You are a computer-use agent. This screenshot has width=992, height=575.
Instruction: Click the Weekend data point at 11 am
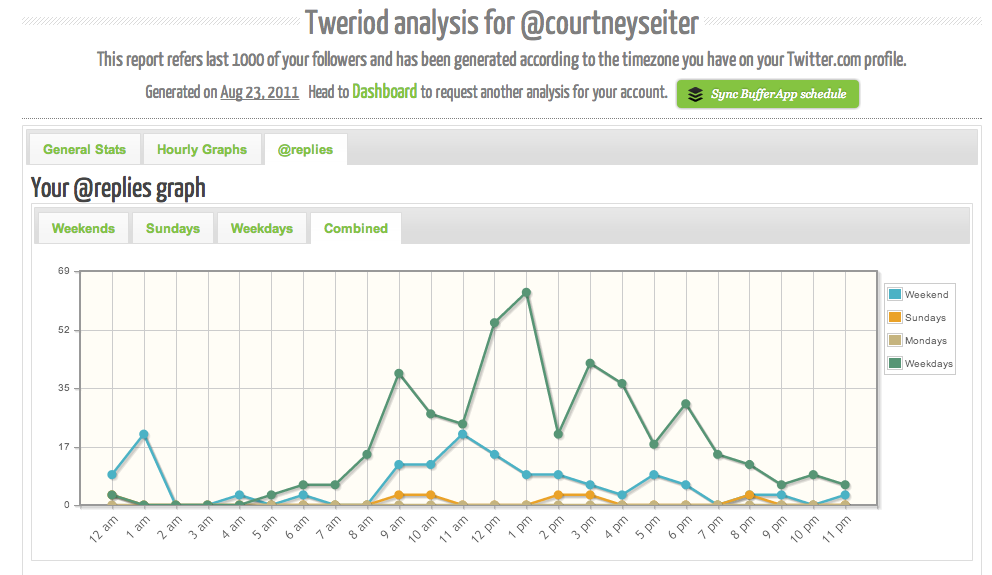tap(462, 434)
